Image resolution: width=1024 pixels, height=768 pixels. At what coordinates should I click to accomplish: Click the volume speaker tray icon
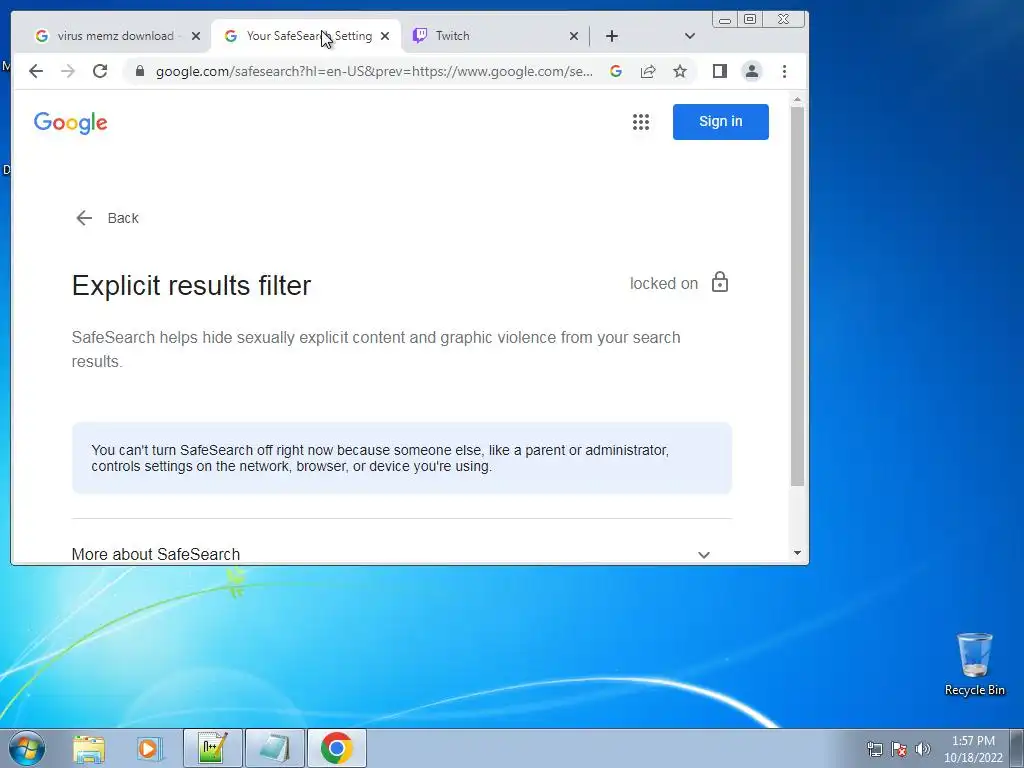[x=923, y=749]
